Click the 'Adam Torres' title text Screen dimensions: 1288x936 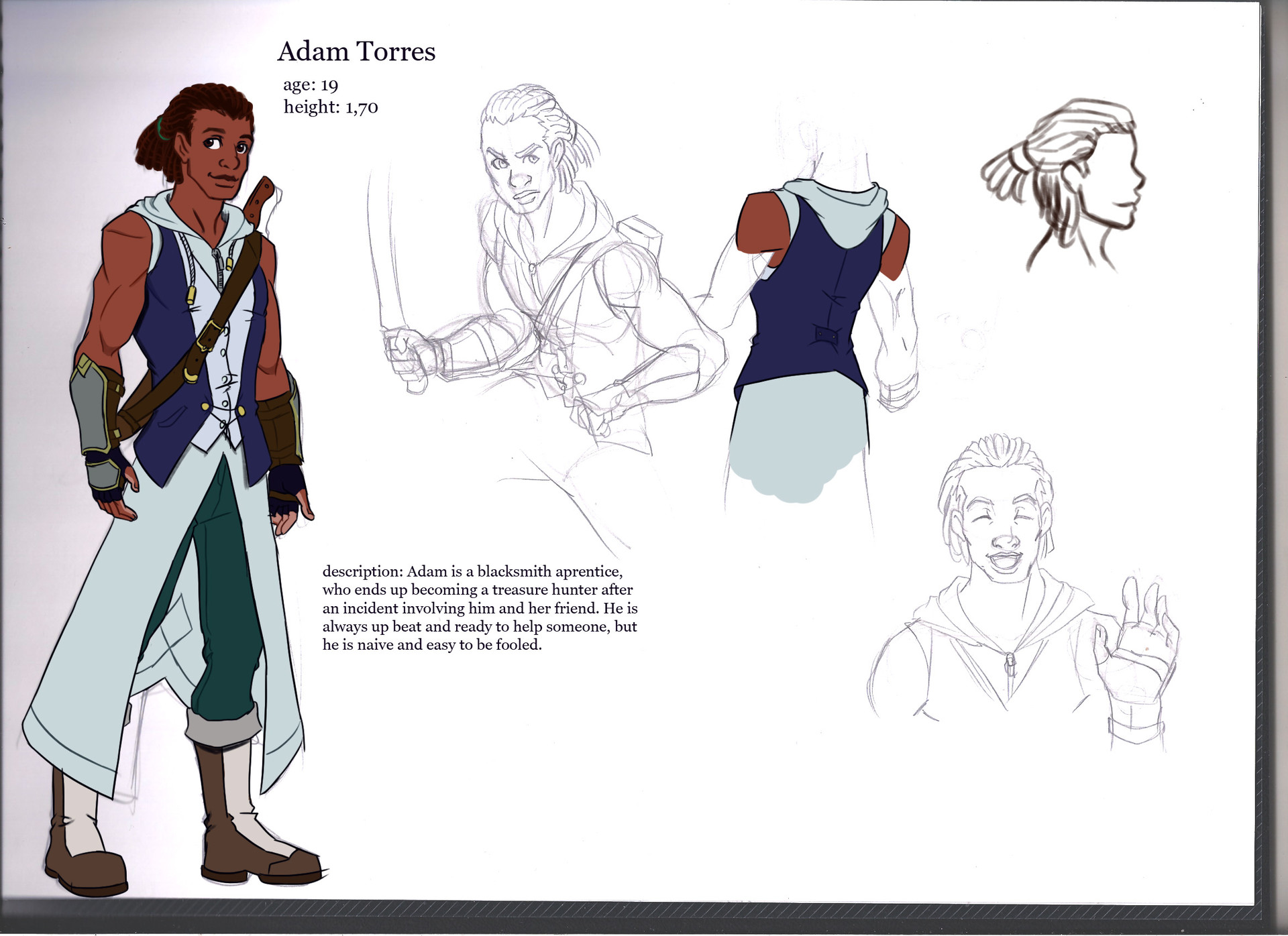tap(356, 52)
